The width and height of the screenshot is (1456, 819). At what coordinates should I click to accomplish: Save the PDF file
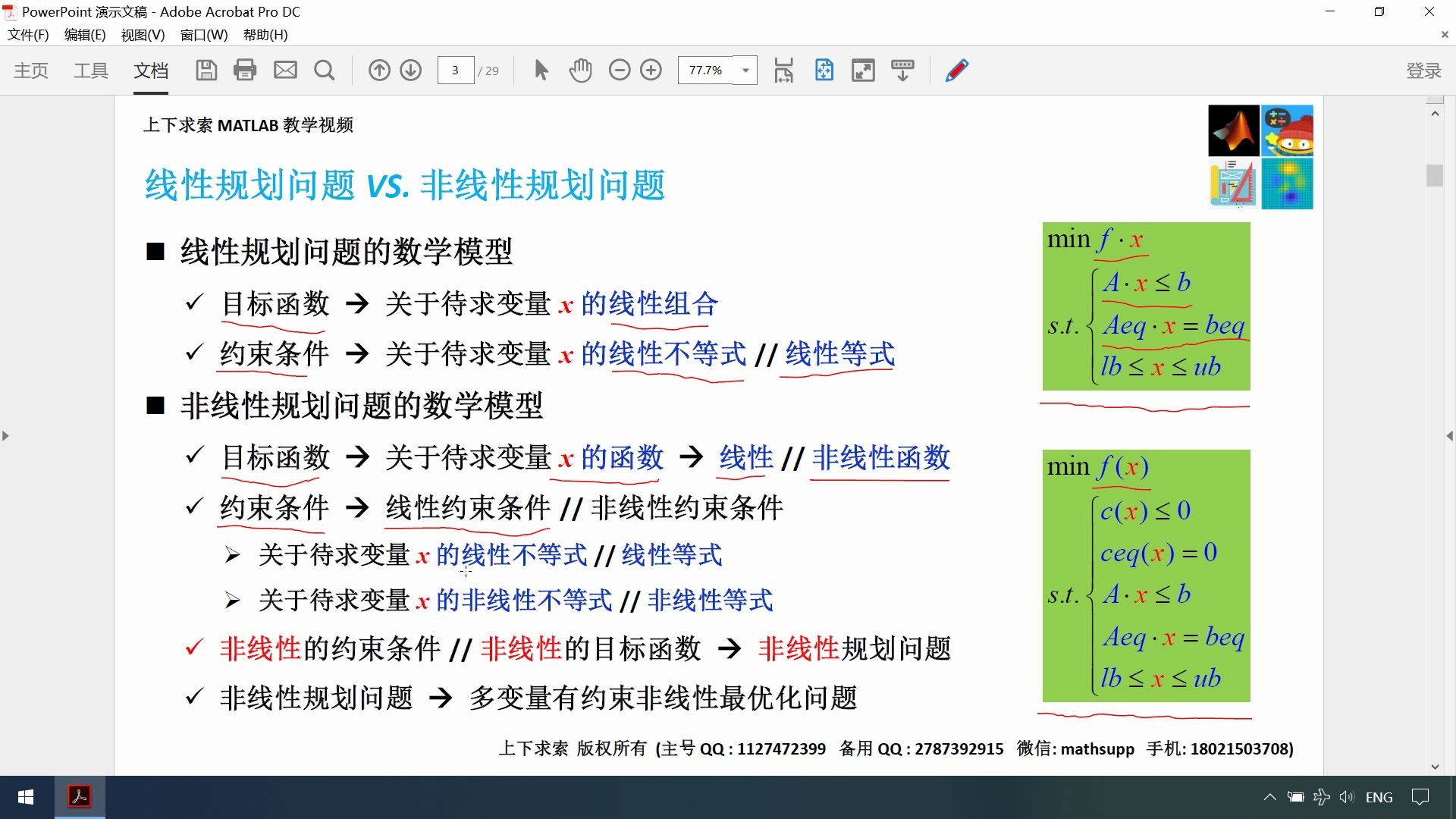coord(206,70)
